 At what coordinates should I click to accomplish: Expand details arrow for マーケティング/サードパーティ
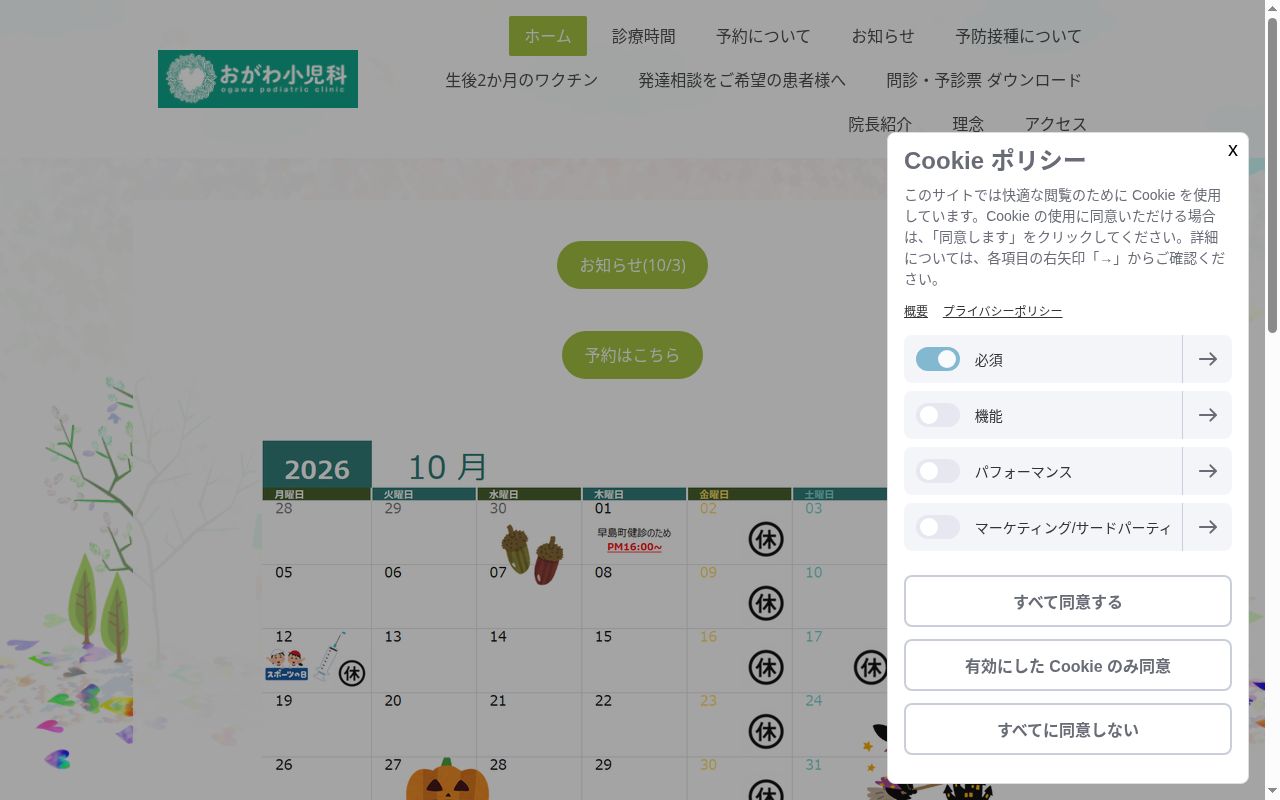(x=1207, y=527)
